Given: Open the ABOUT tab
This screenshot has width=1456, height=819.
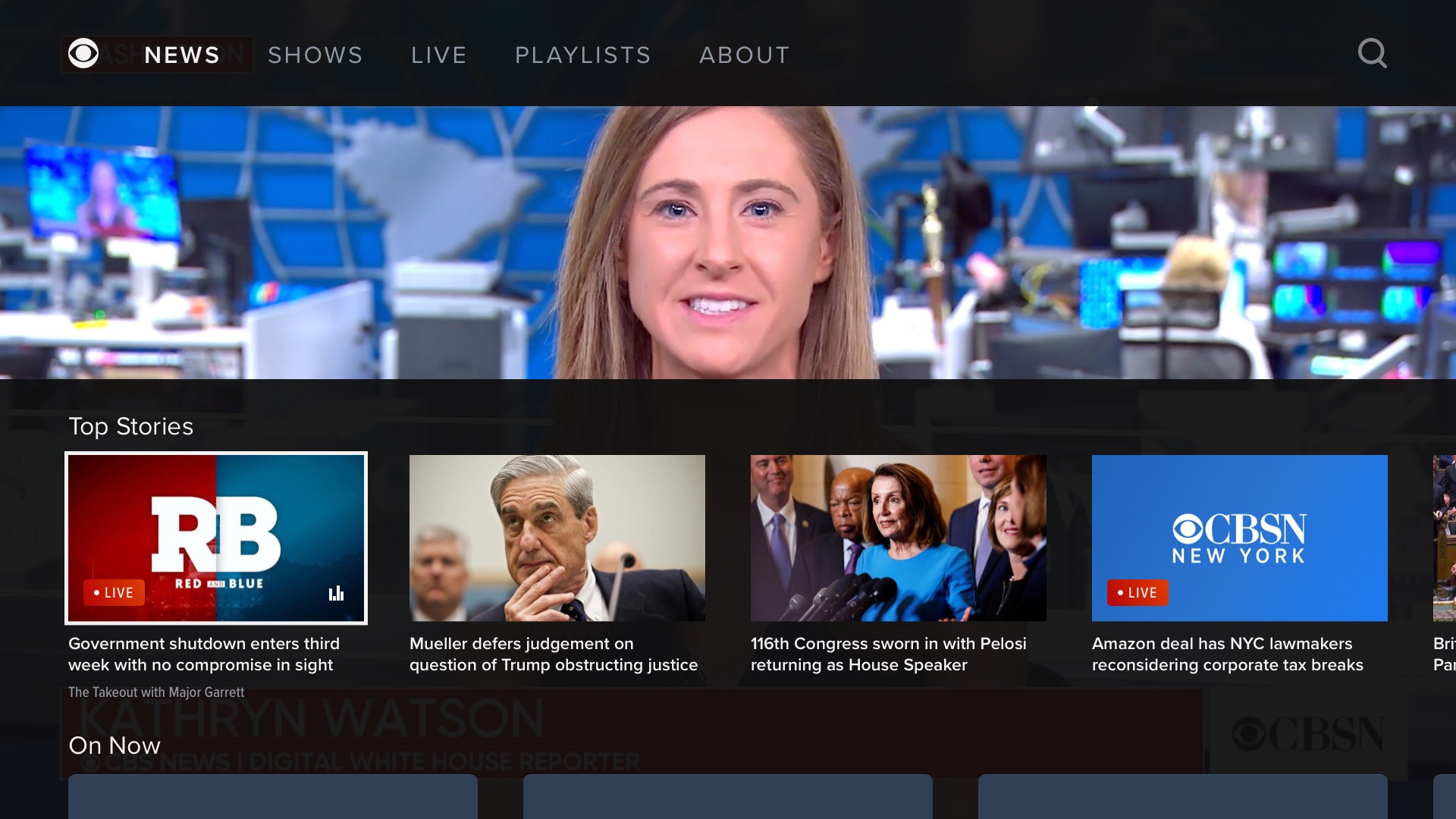Looking at the screenshot, I should [x=745, y=55].
